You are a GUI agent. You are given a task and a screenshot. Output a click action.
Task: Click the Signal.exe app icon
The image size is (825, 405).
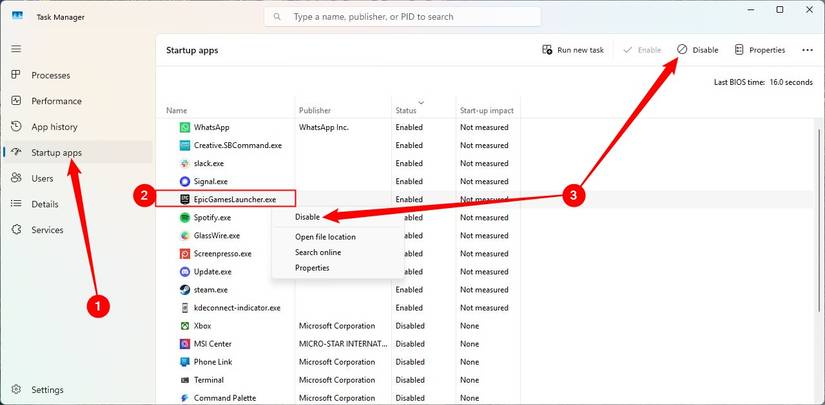pyautogui.click(x=185, y=181)
